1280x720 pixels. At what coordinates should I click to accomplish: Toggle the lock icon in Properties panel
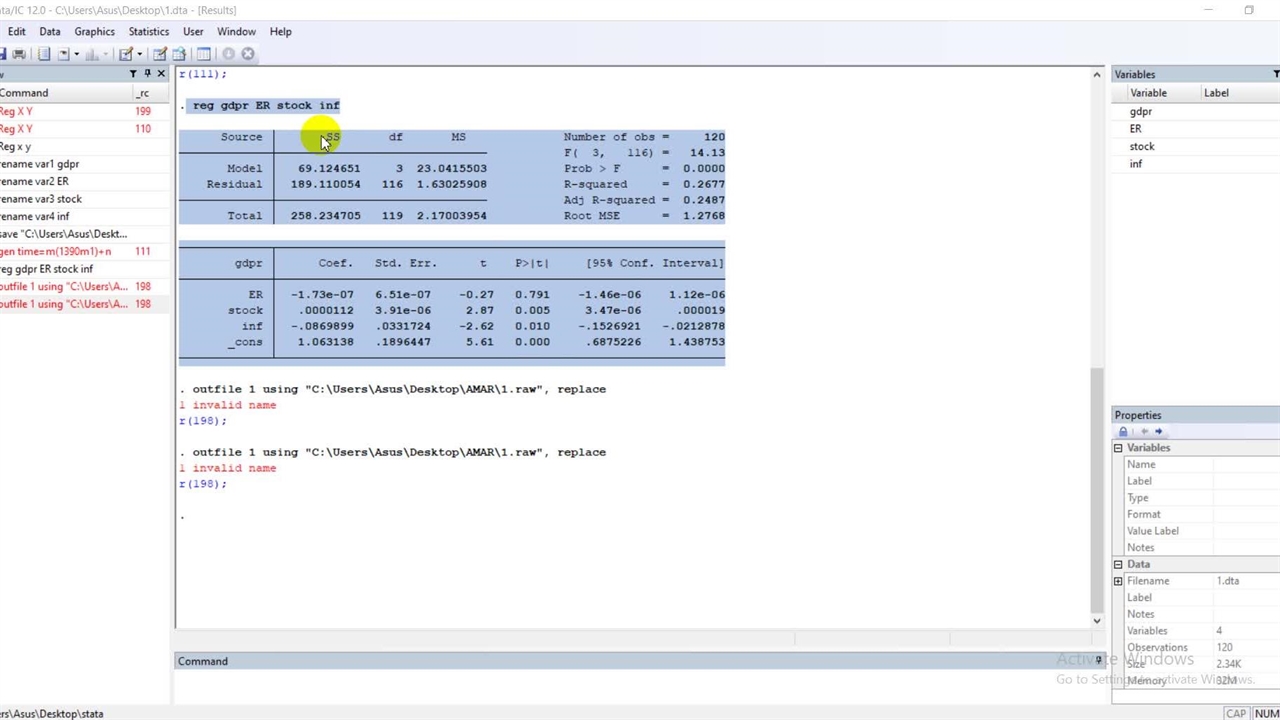(x=1123, y=432)
